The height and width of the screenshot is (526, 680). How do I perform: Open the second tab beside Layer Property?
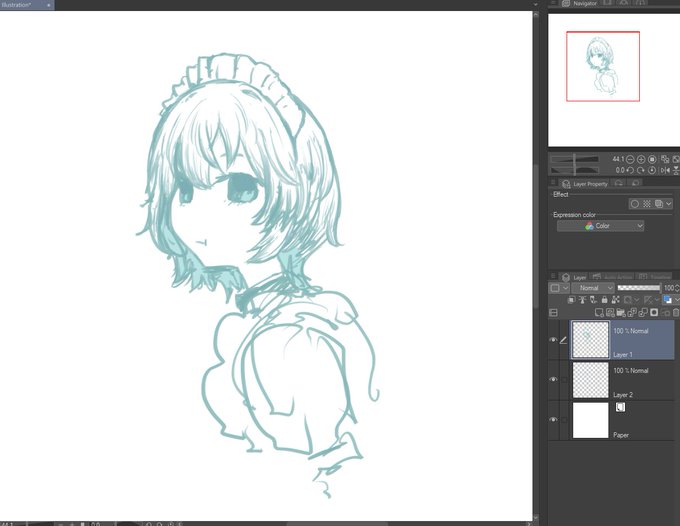click(x=619, y=184)
